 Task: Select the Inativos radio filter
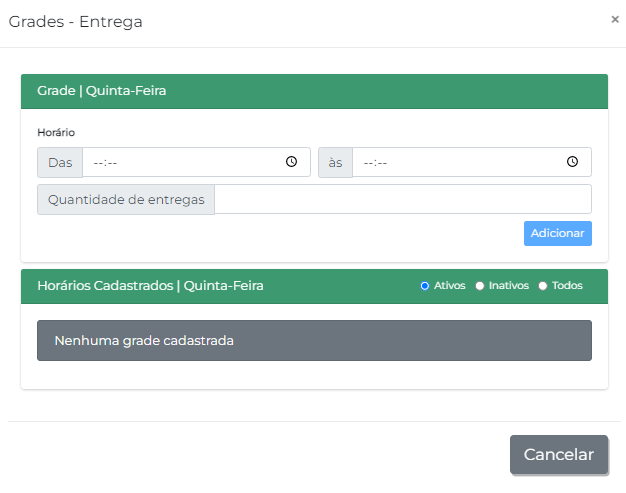click(x=480, y=286)
